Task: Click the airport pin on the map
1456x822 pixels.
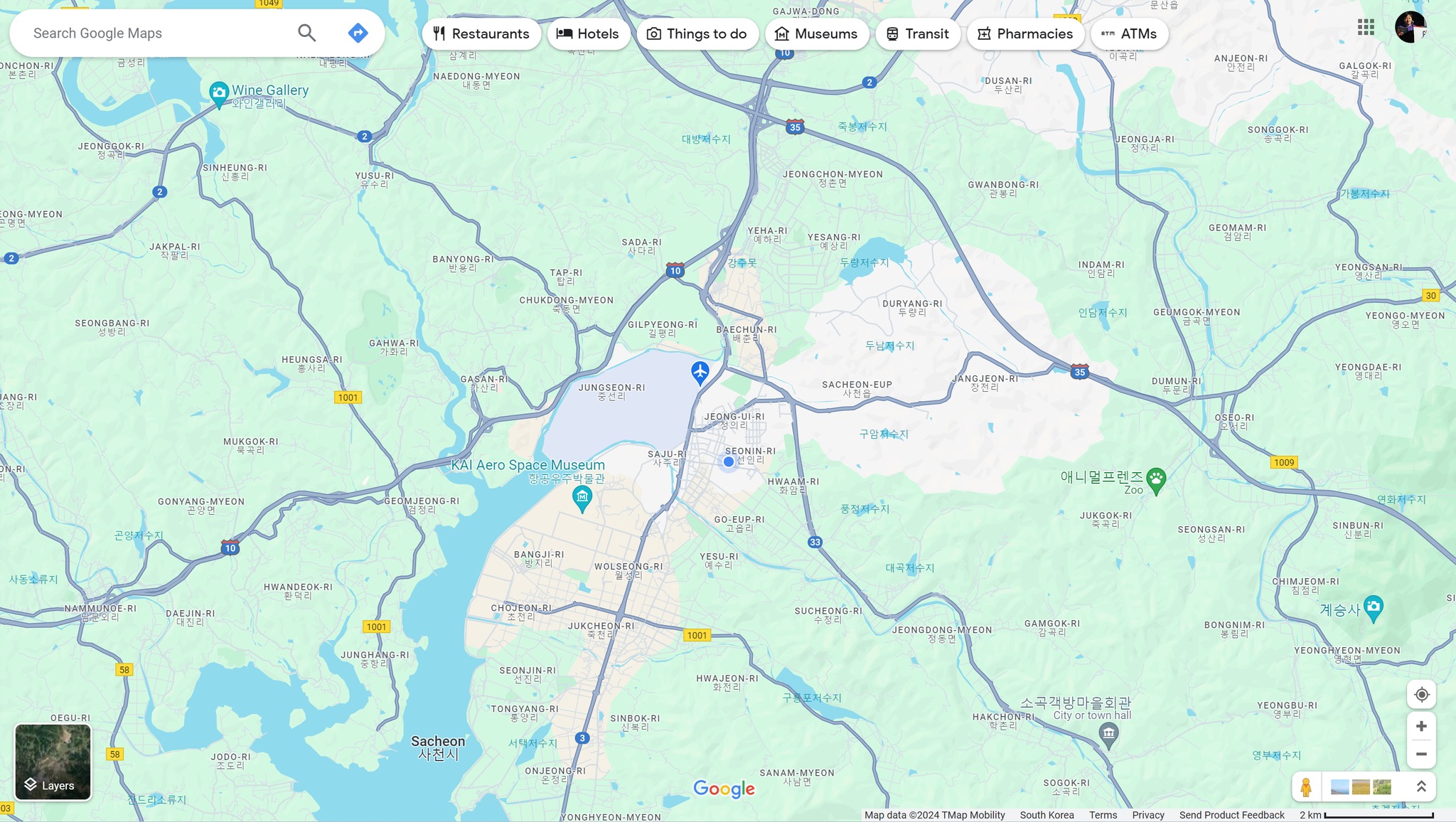Action: tap(700, 372)
